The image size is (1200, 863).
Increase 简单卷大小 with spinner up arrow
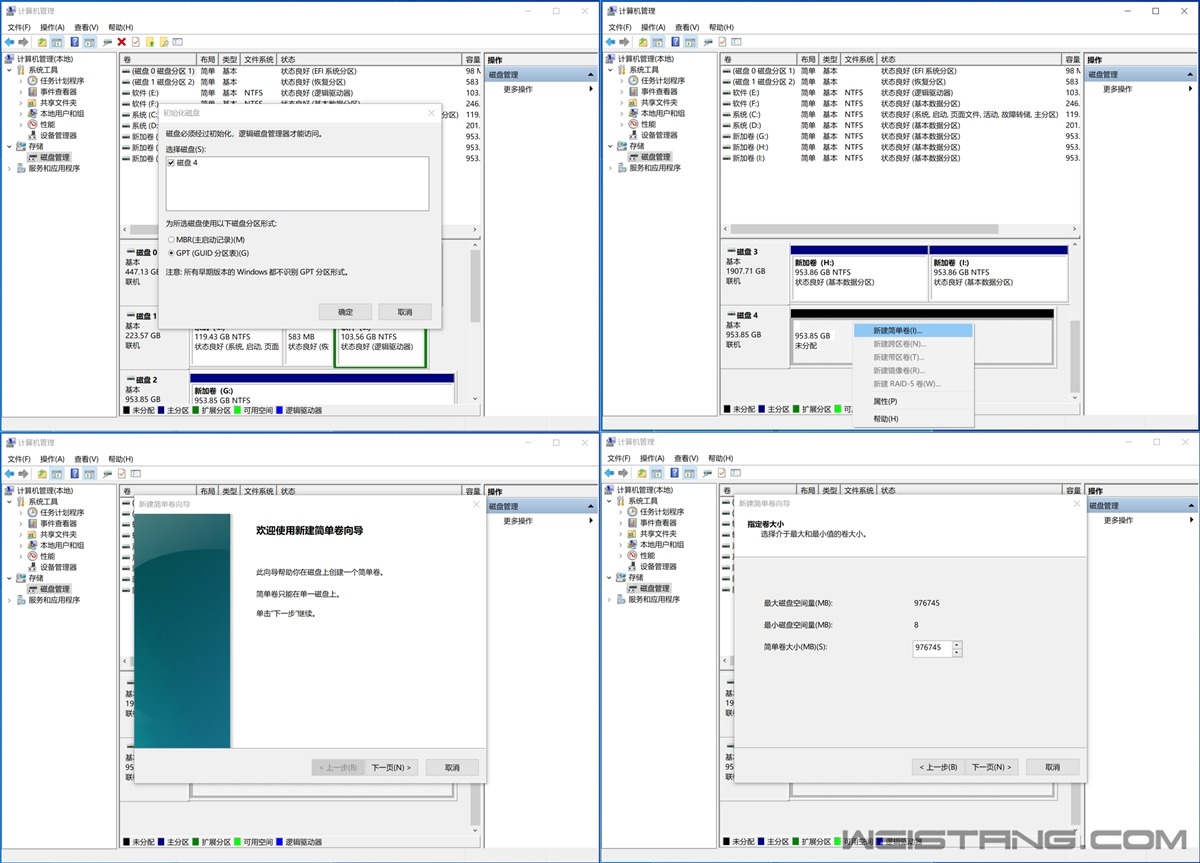tap(957, 644)
